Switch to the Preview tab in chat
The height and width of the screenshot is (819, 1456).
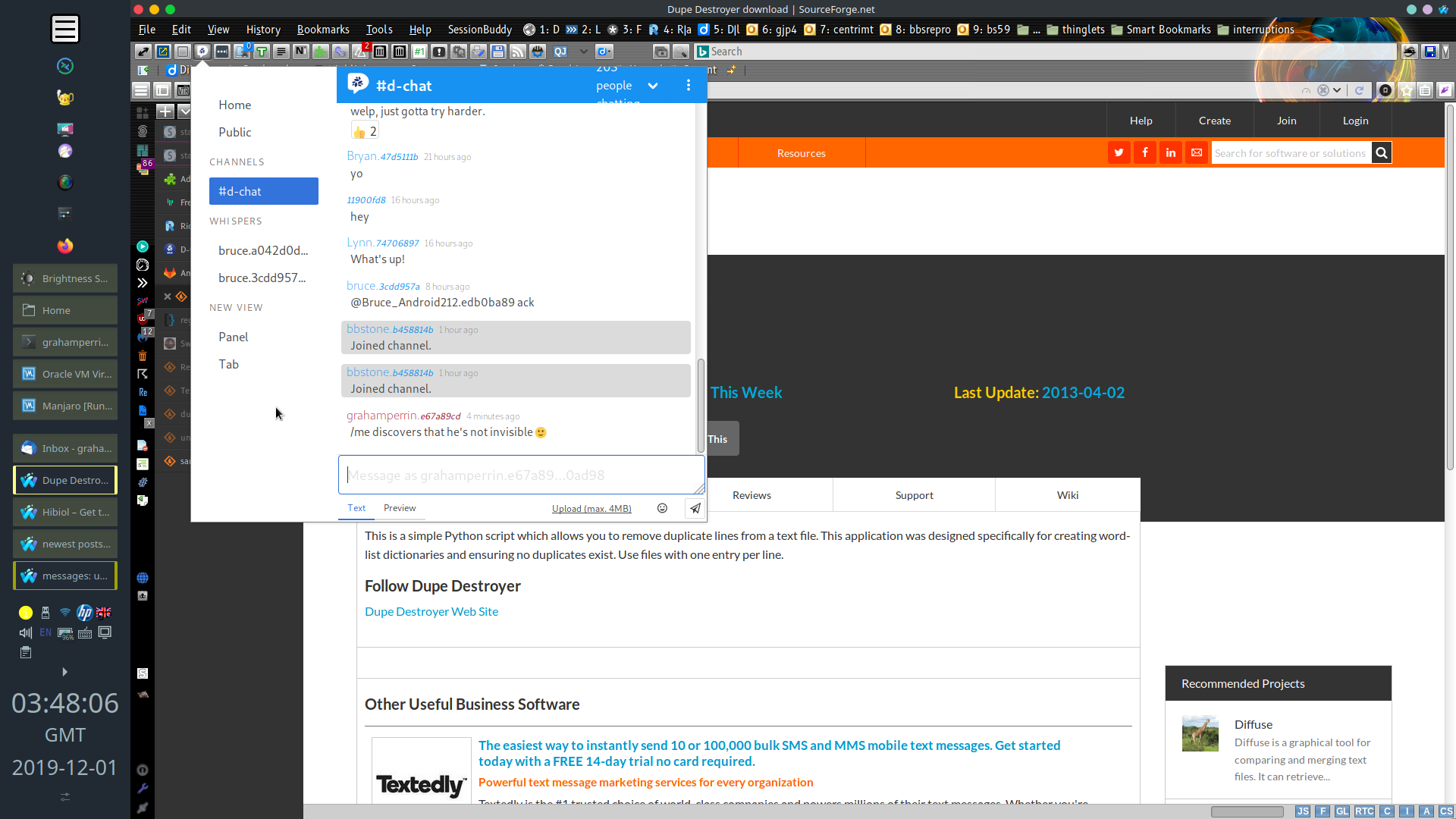pyautogui.click(x=400, y=508)
